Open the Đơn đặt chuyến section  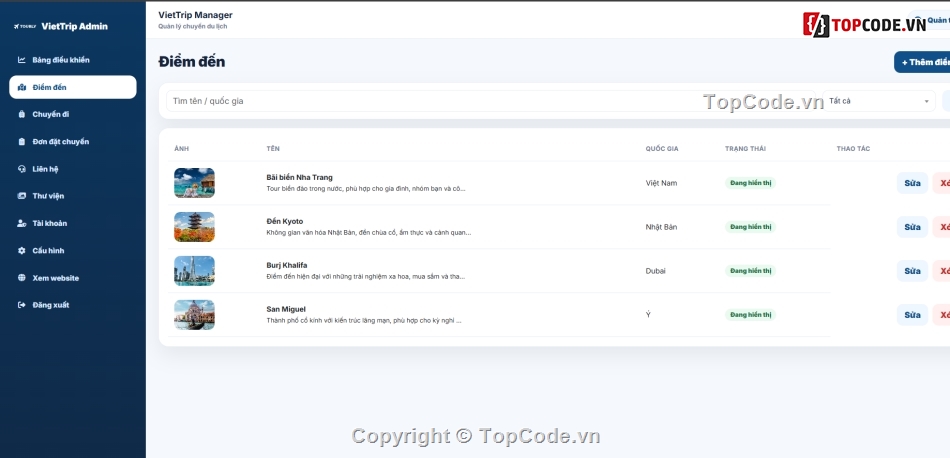point(73,142)
